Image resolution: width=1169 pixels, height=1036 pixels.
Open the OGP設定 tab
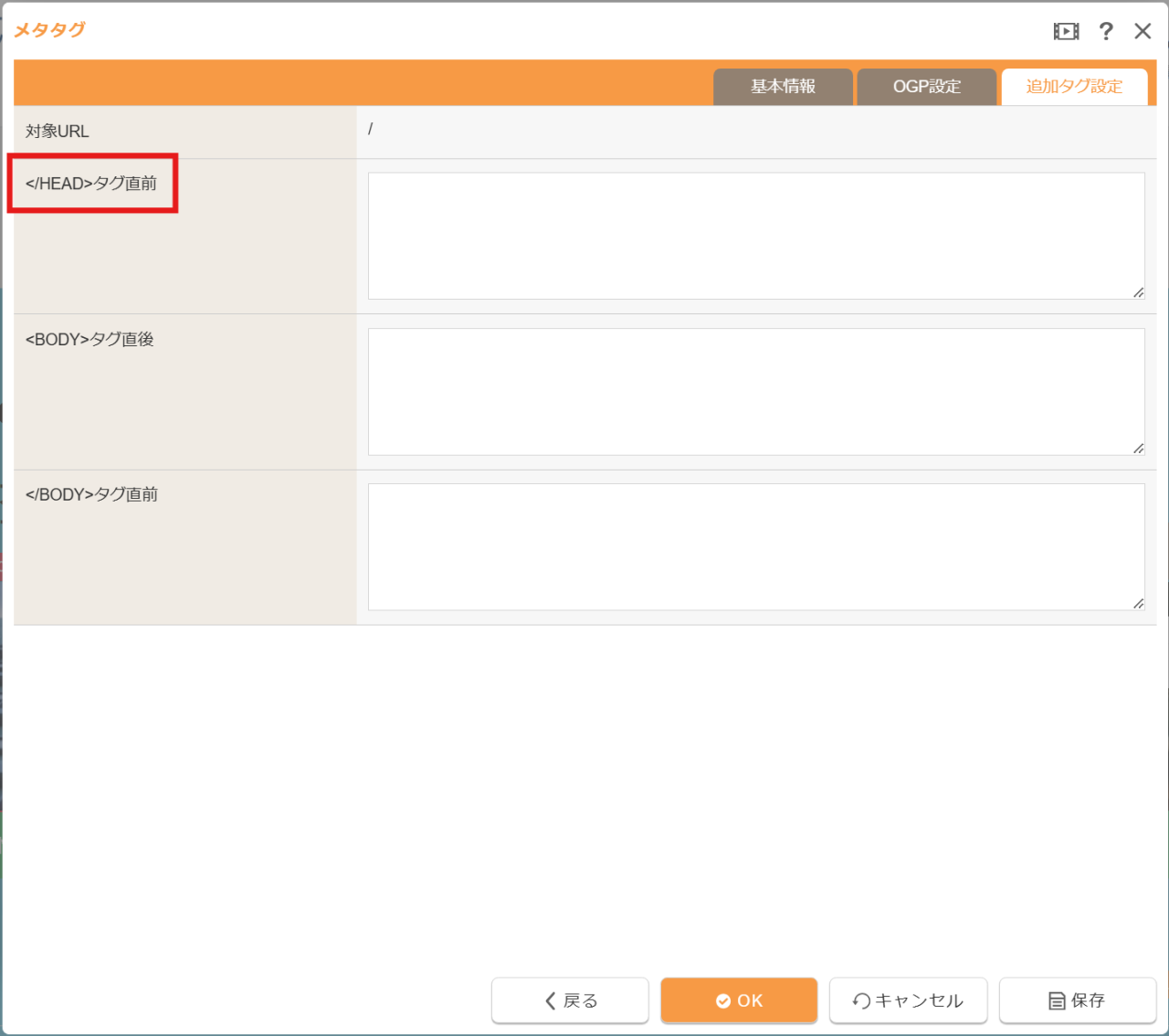click(x=926, y=87)
